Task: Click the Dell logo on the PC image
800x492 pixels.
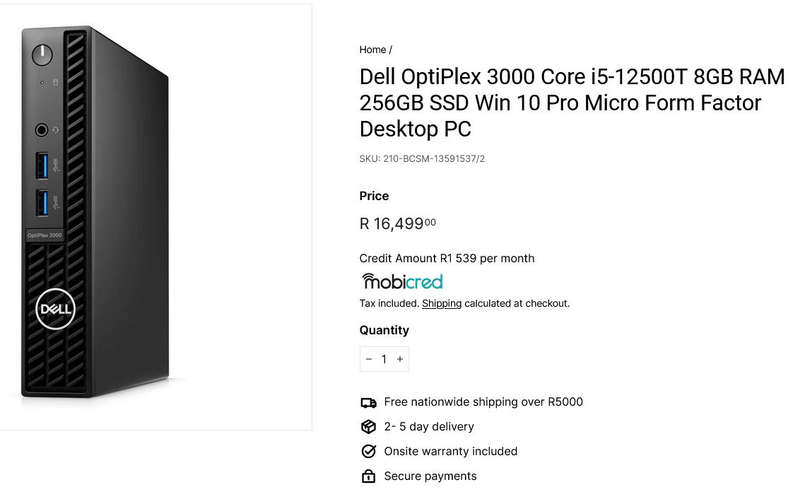Action: (x=55, y=309)
